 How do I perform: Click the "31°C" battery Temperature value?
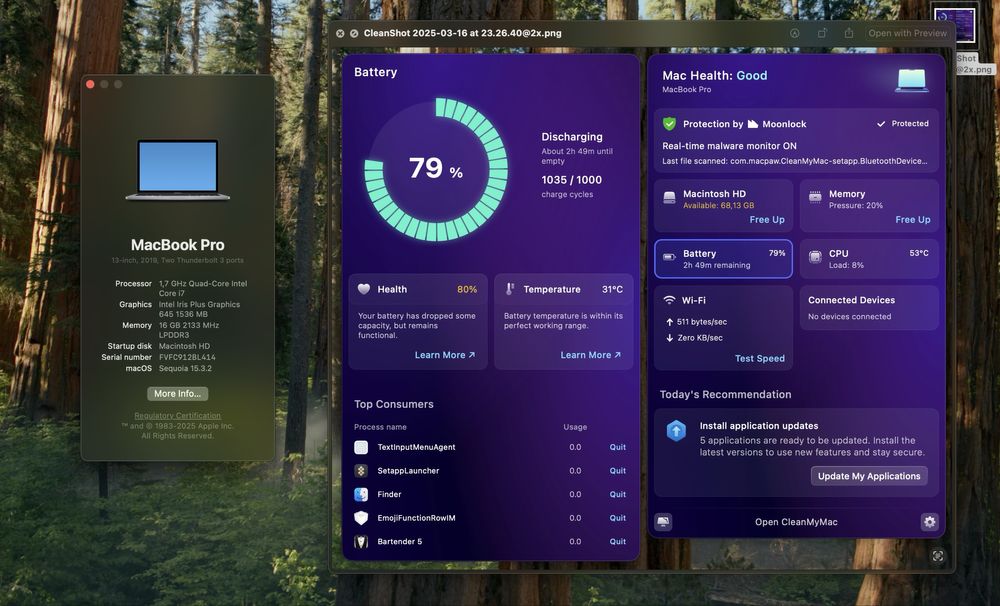click(x=612, y=289)
